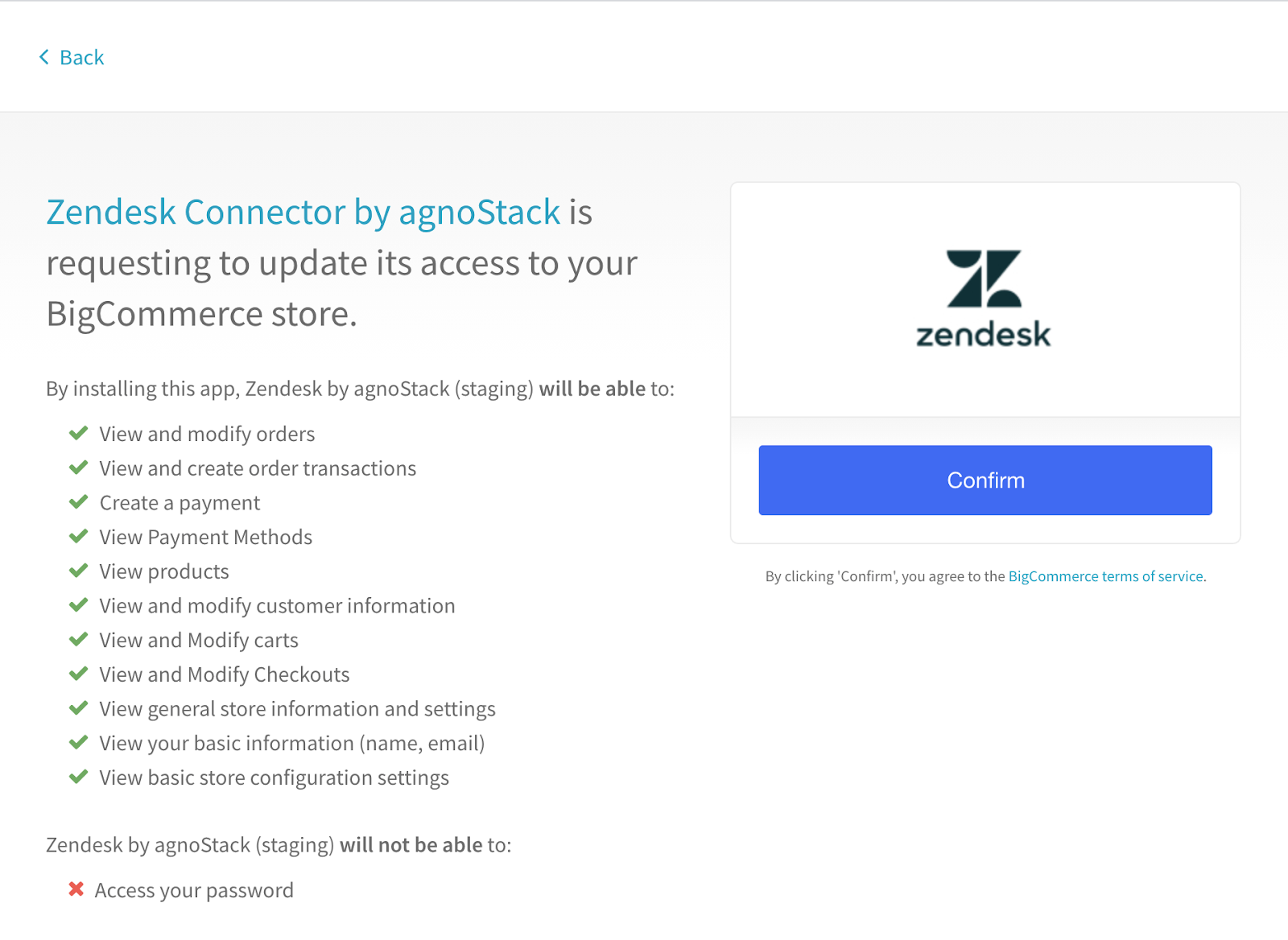This screenshot has height=940, width=1288.
Task: Click the back chevron arrow icon
Action: click(44, 57)
